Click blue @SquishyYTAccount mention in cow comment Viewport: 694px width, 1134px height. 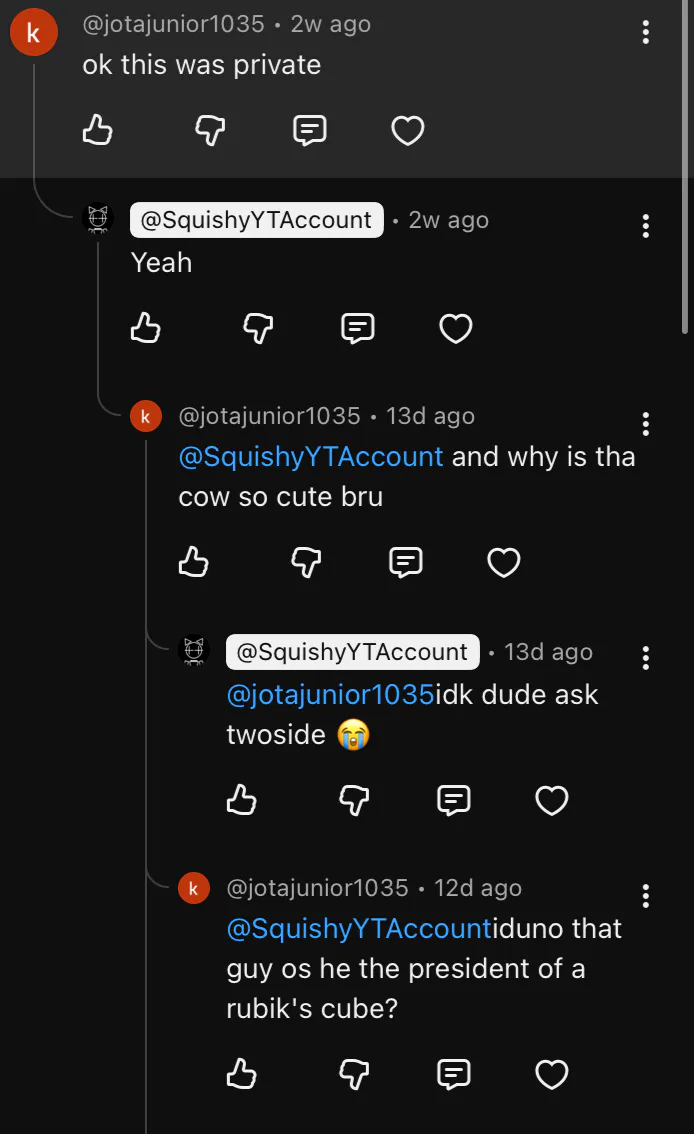click(310, 457)
